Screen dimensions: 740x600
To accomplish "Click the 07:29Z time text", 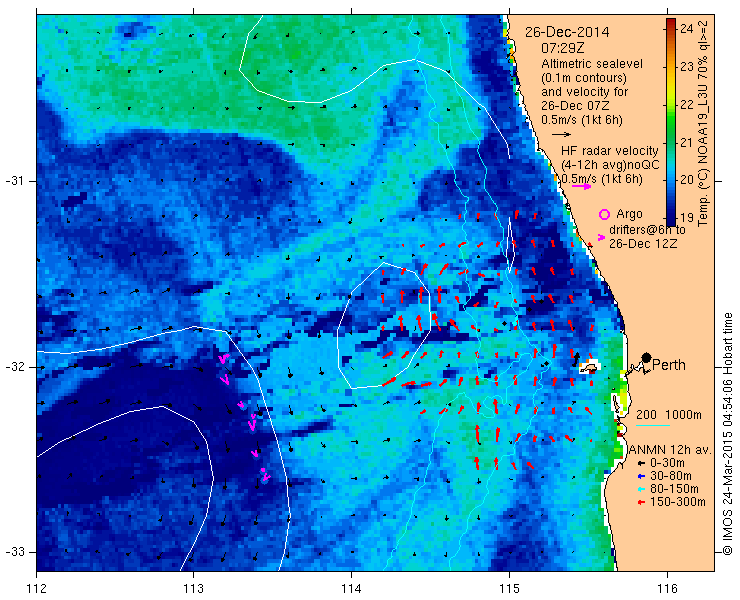I will [x=562, y=48].
